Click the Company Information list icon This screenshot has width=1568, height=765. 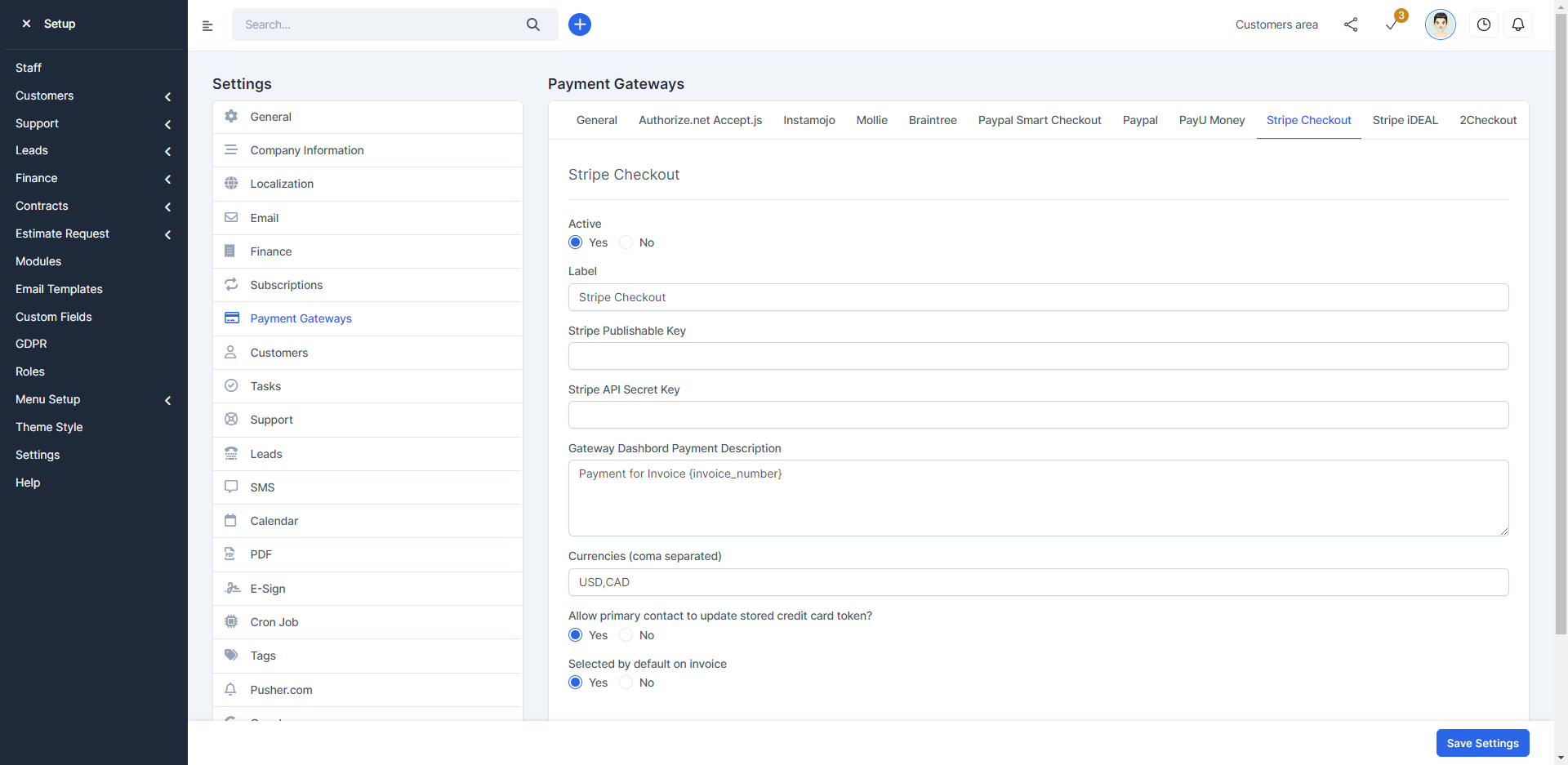click(x=231, y=150)
